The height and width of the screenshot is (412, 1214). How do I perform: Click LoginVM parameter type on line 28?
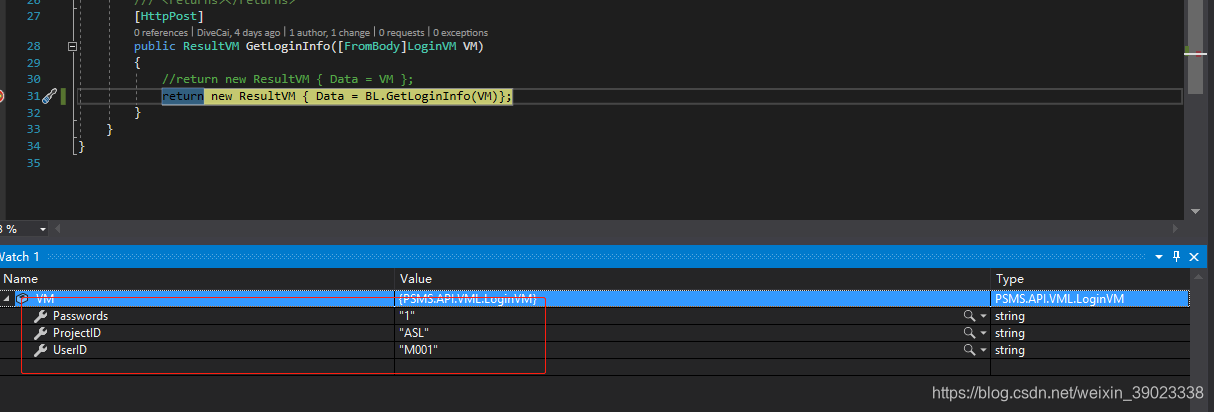click(432, 46)
